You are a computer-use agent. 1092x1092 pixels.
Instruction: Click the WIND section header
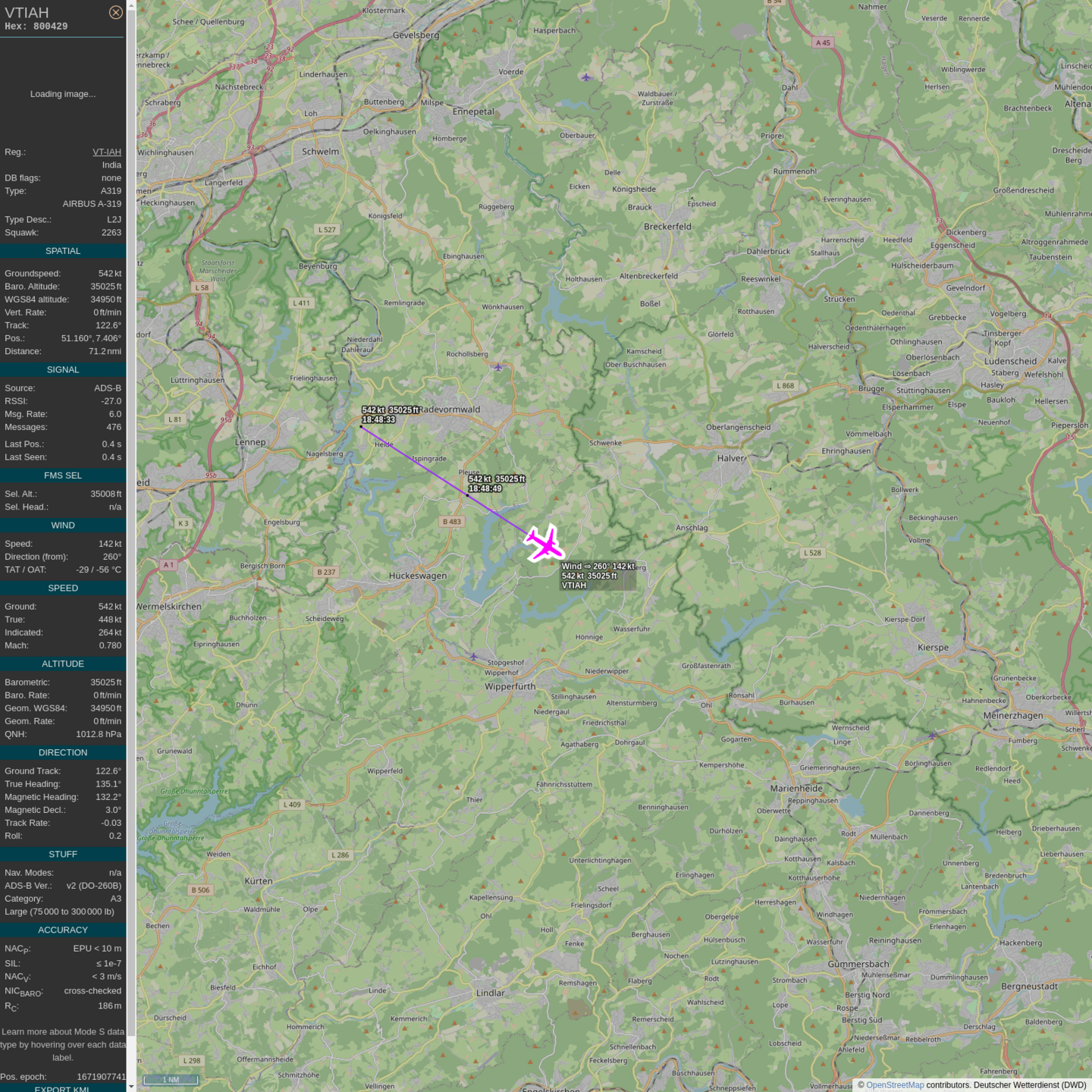pos(63,526)
